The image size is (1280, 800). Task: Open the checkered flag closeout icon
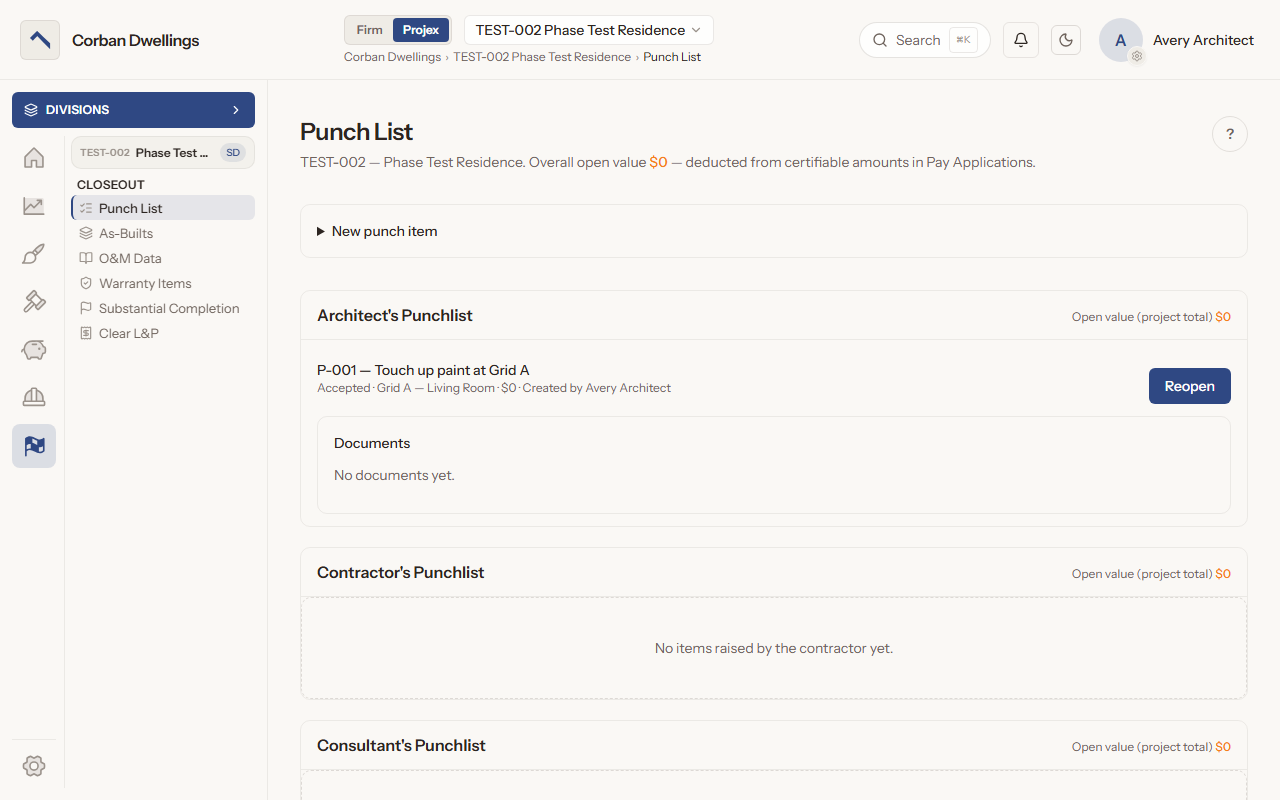34,446
